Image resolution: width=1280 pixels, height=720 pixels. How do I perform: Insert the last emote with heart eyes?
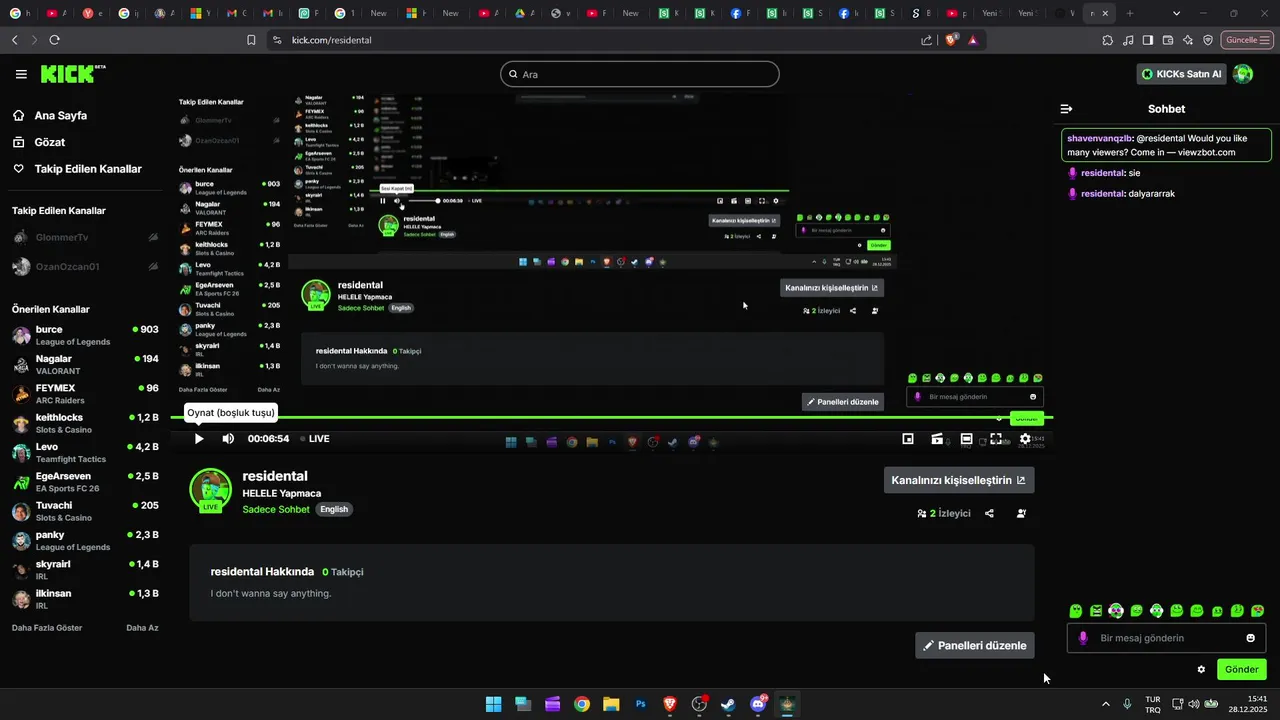coord(1258,611)
